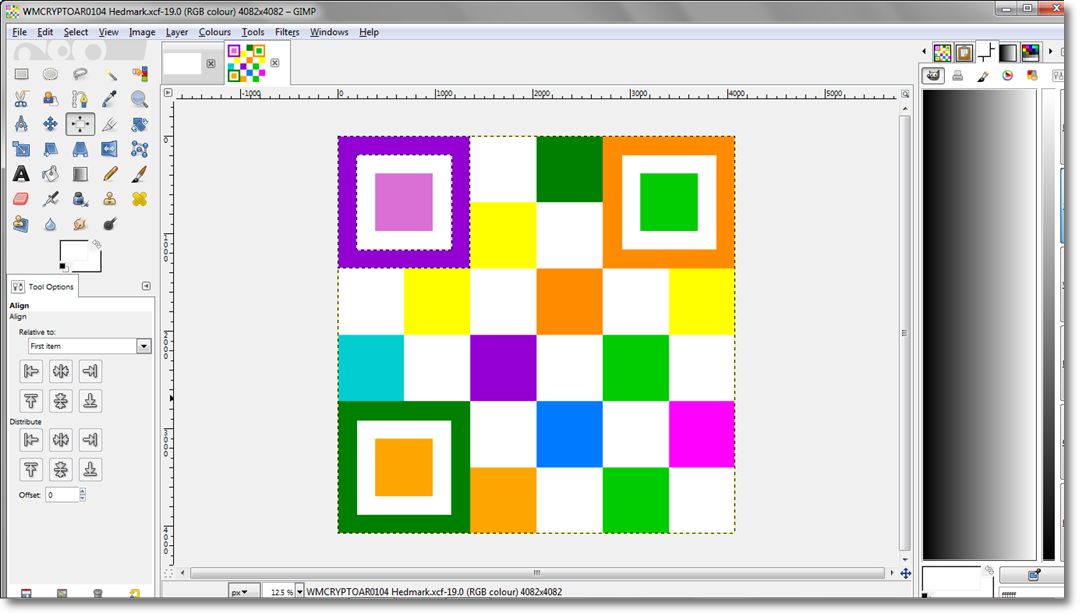Viewport: 1080px width, 615px height.
Task: Select the Colour Picker eyedropper tool
Action: [x=110, y=99]
